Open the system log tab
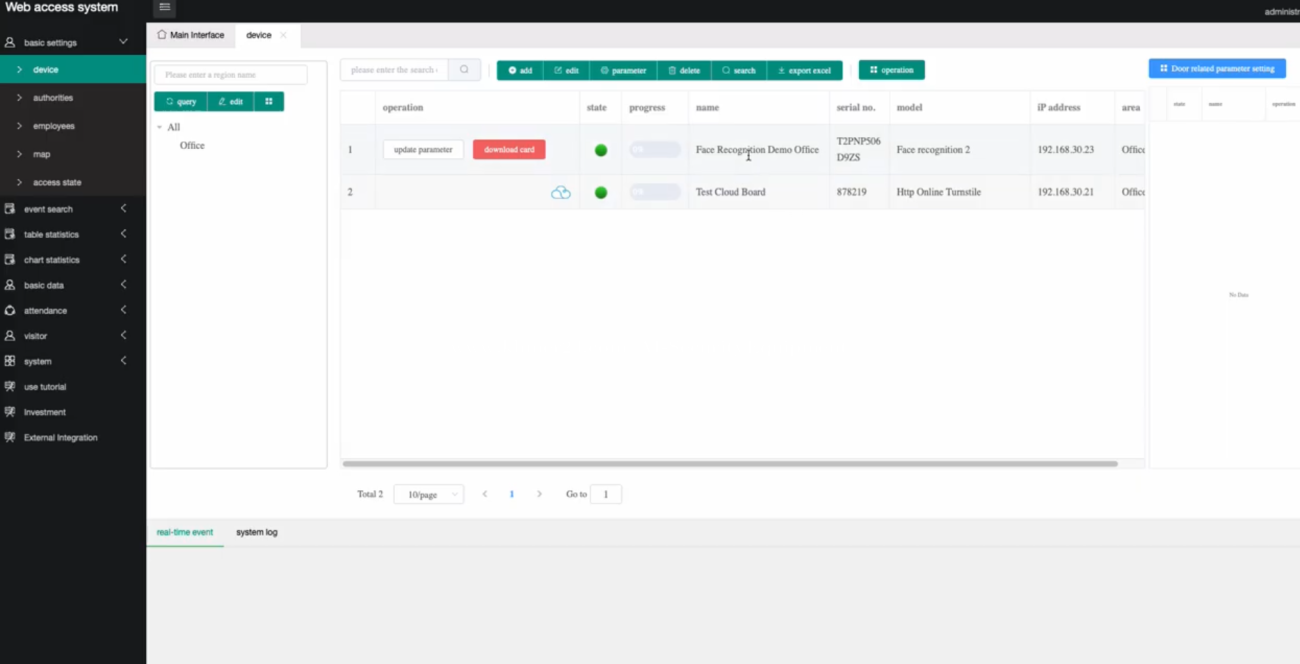 [x=256, y=532]
